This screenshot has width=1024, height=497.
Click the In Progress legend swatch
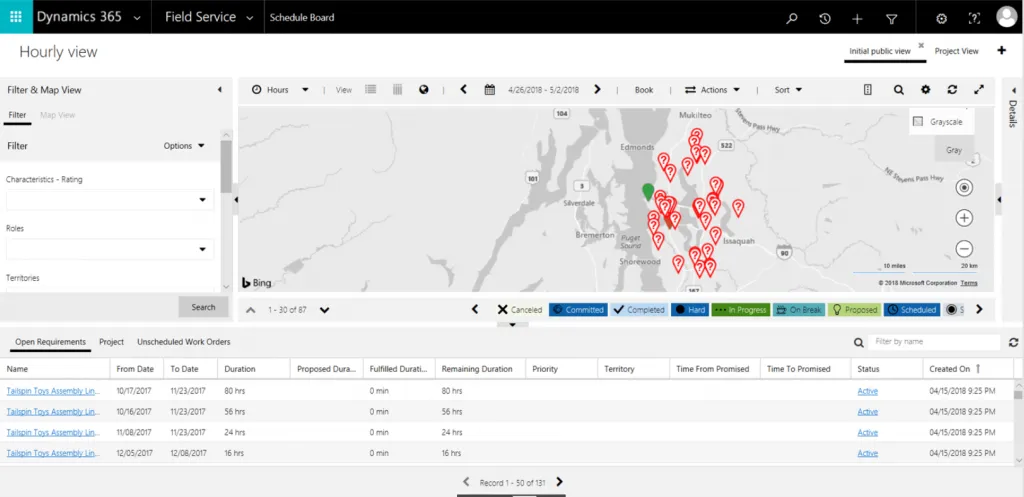pos(740,310)
